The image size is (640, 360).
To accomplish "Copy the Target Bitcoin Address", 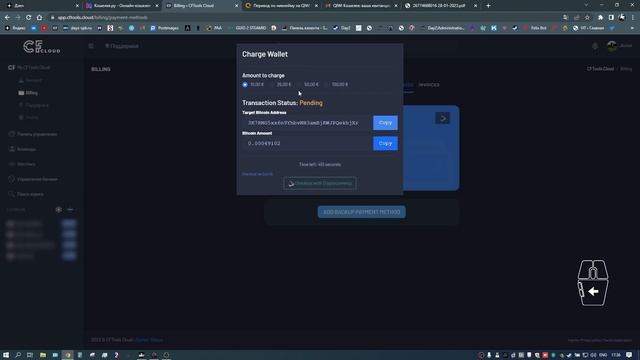I will pos(385,122).
